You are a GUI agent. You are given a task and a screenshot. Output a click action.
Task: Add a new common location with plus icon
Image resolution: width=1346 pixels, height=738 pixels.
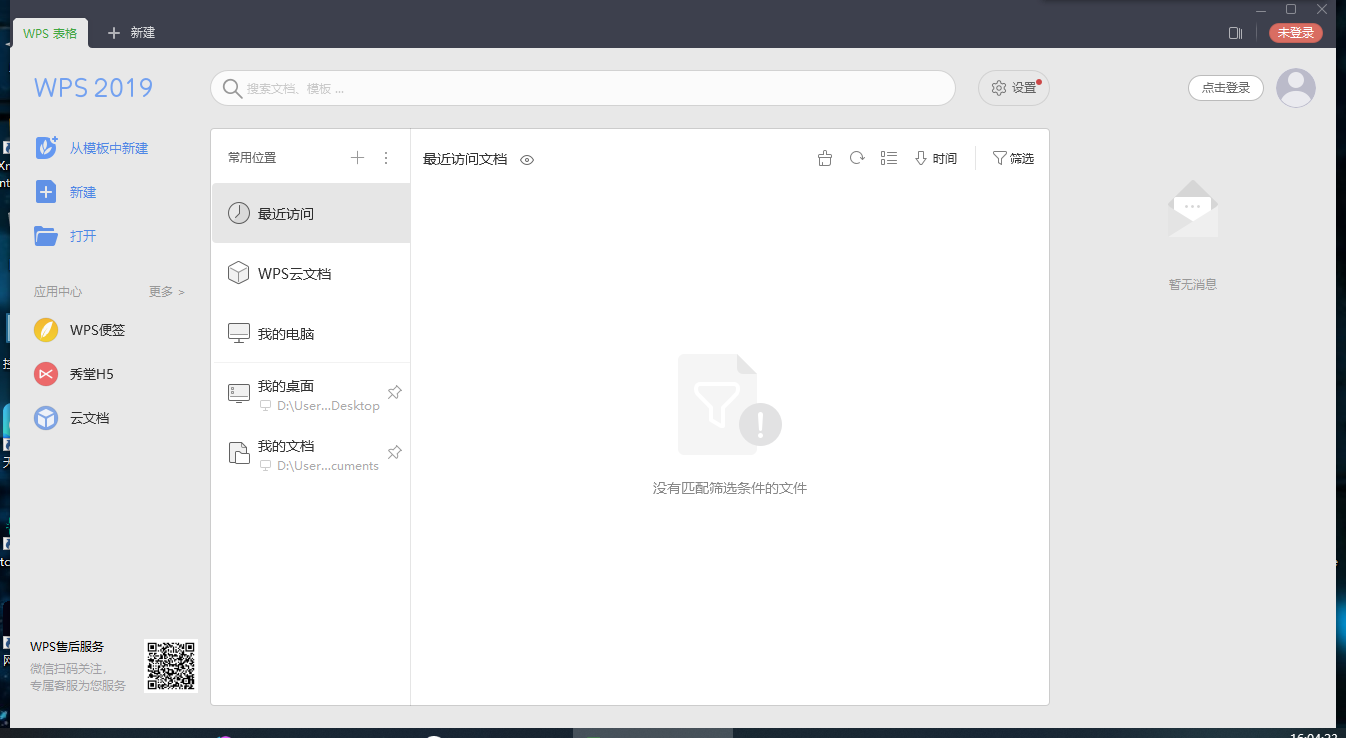tap(357, 158)
